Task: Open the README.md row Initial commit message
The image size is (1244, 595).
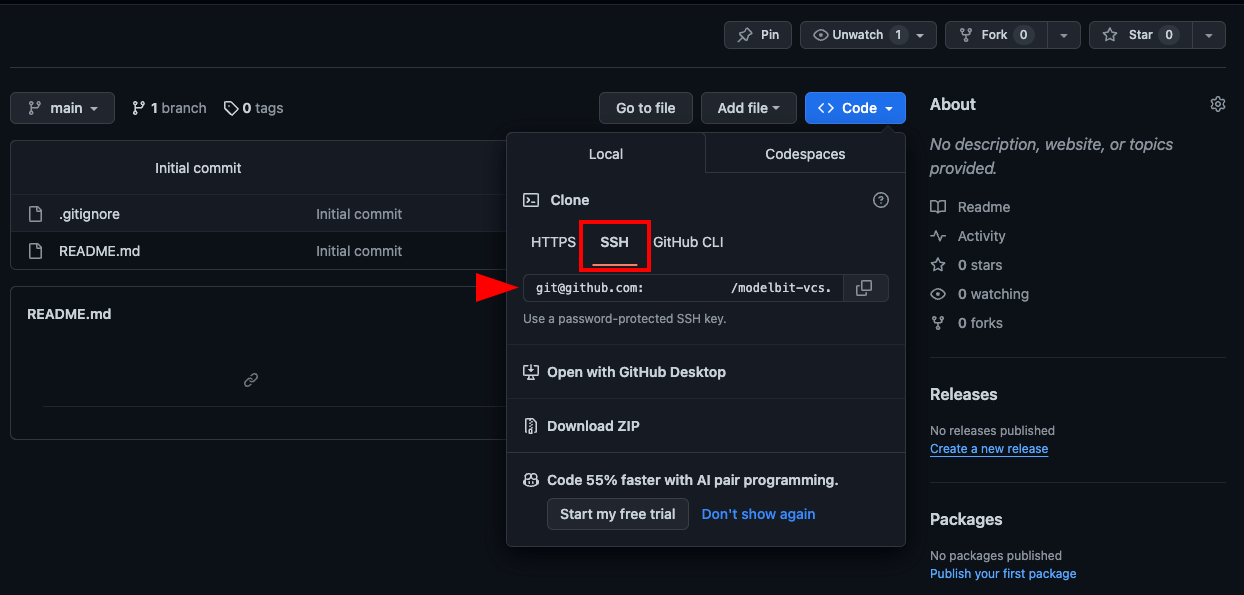Action: tap(359, 251)
